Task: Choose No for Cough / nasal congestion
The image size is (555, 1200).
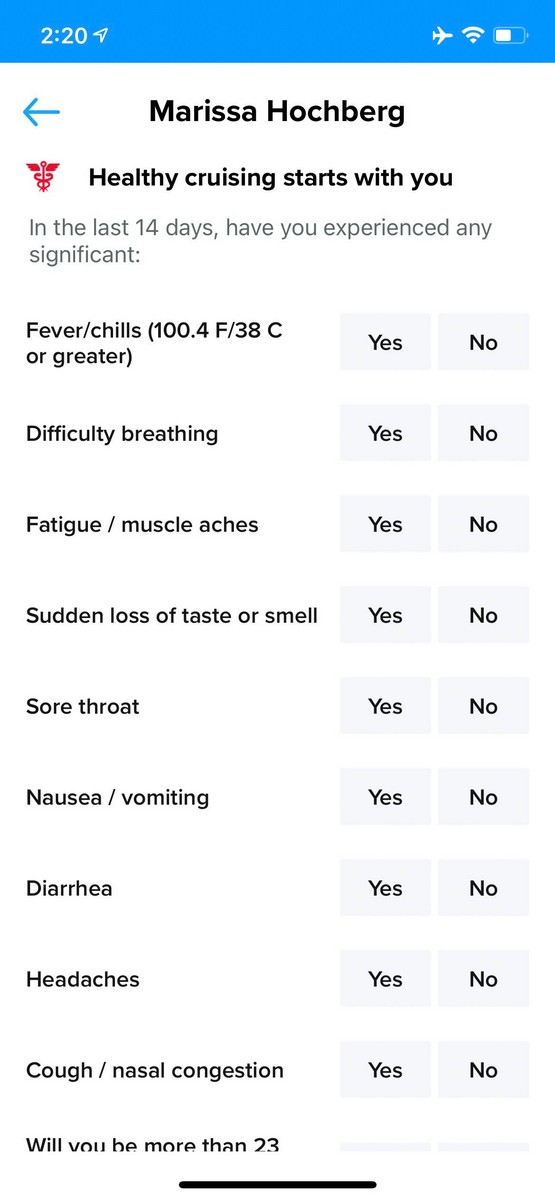Action: [x=483, y=1070]
